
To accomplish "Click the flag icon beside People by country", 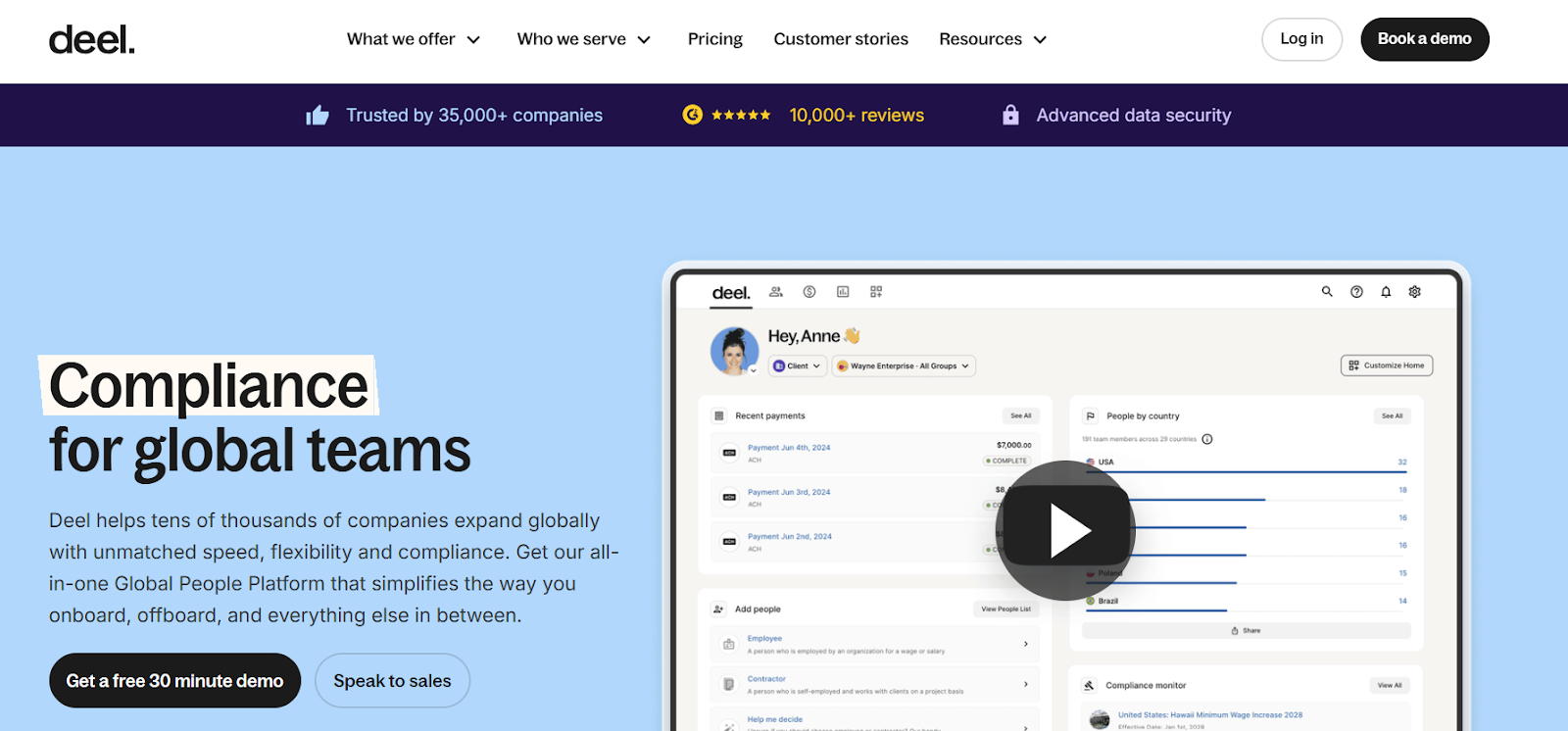I will [1091, 415].
